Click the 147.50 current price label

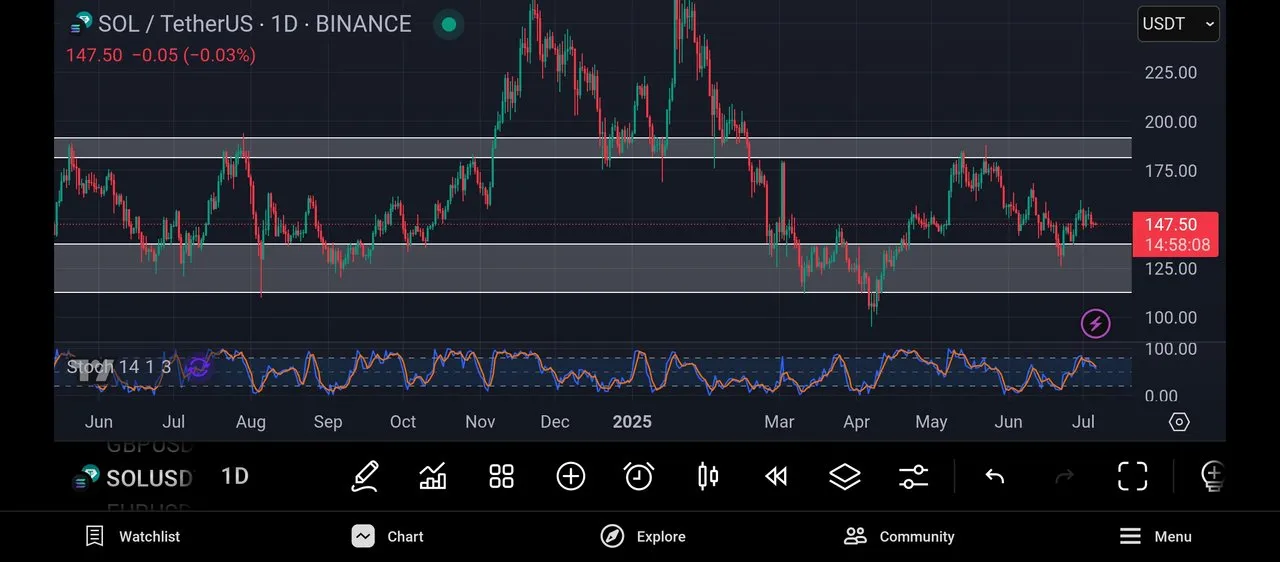(x=1175, y=234)
